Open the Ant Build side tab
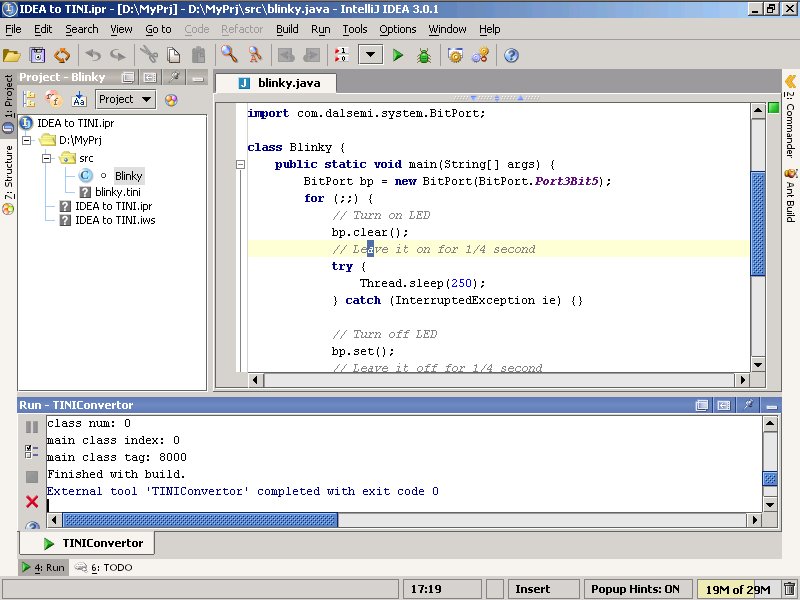The width and height of the screenshot is (800, 600). 790,195
